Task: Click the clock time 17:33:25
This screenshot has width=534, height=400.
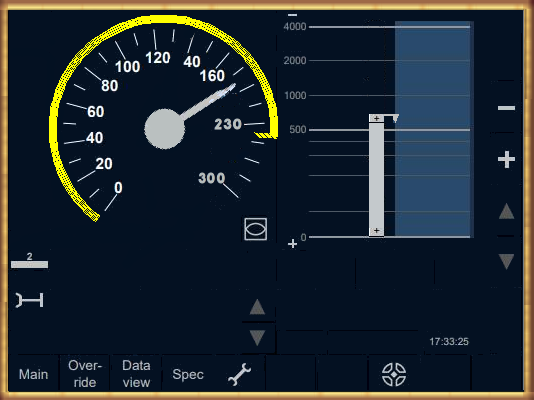Action: (x=449, y=342)
